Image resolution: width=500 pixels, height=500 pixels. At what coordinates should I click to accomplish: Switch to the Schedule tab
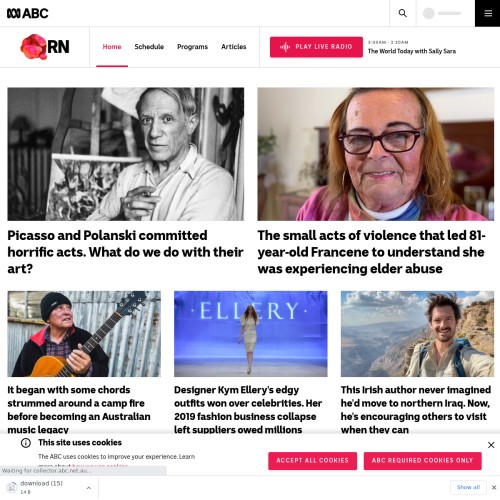(149, 47)
